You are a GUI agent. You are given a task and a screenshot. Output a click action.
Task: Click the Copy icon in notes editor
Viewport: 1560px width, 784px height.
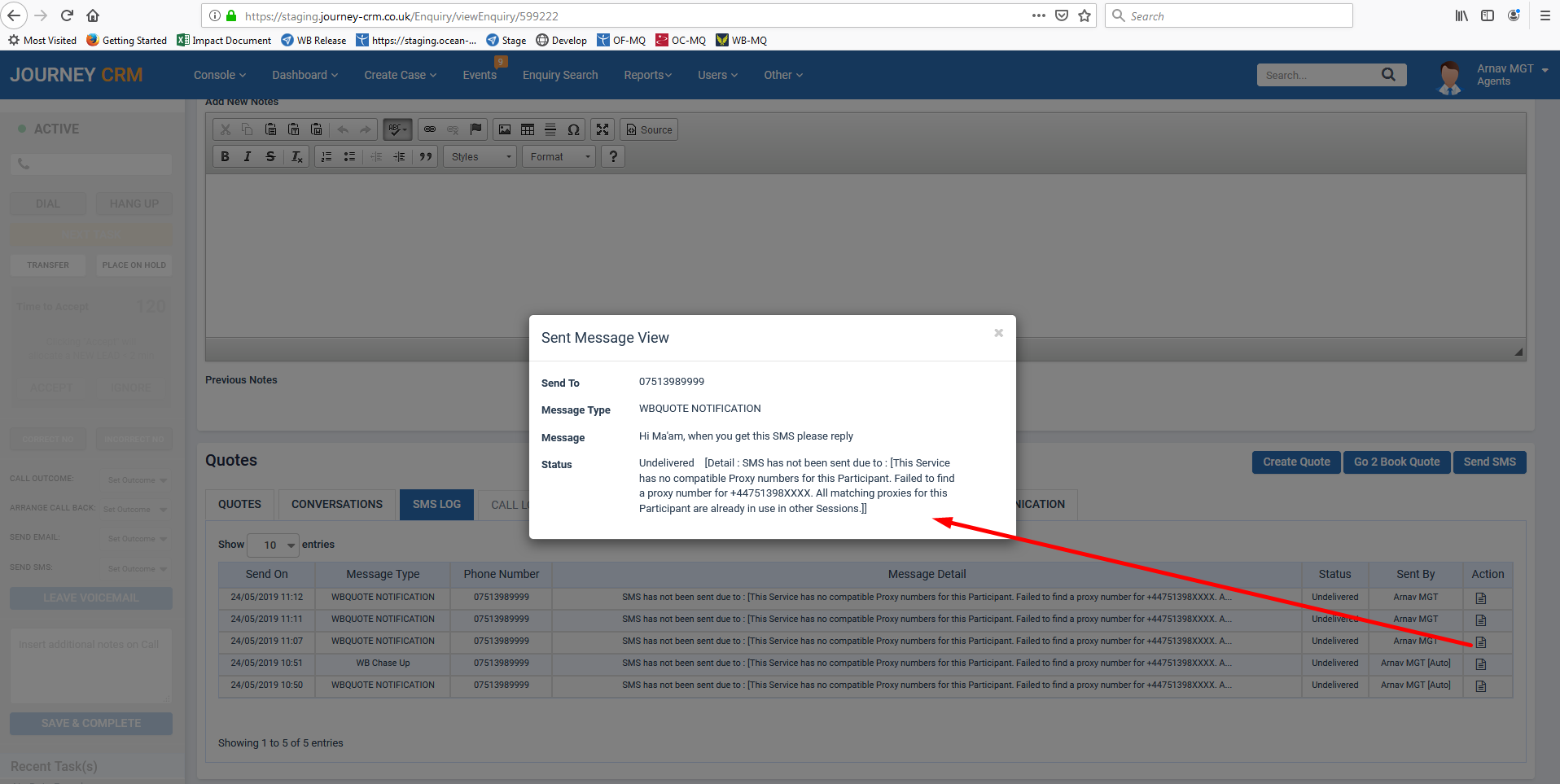point(248,129)
